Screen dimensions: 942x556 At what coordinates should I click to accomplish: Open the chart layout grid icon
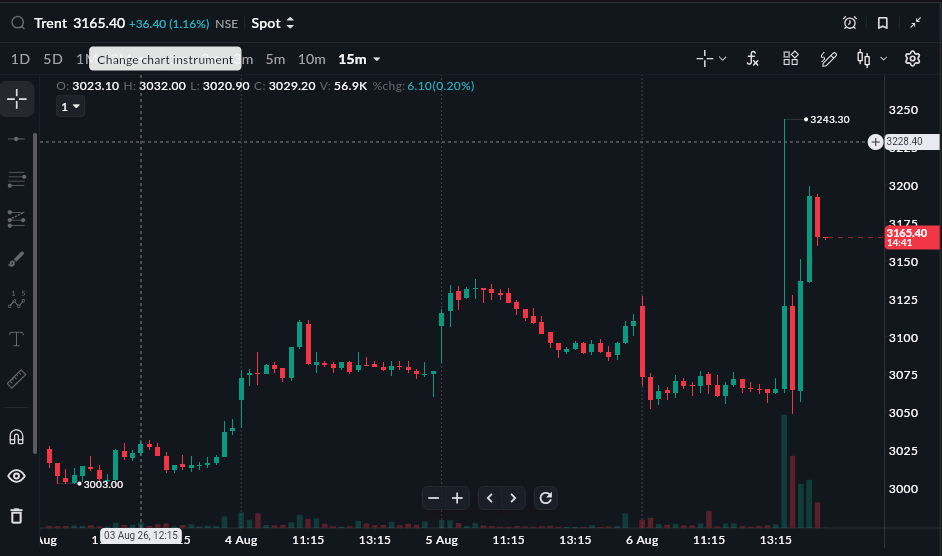[791, 58]
